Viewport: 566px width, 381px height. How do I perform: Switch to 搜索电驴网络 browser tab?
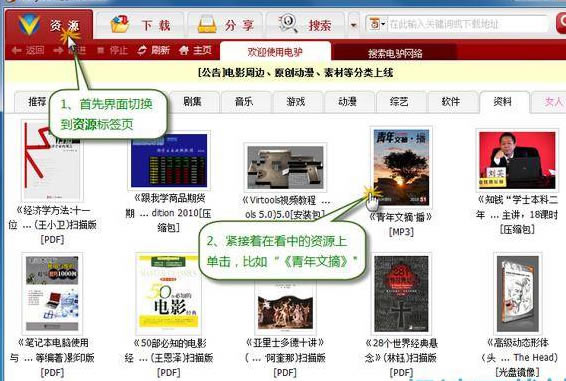[395, 53]
